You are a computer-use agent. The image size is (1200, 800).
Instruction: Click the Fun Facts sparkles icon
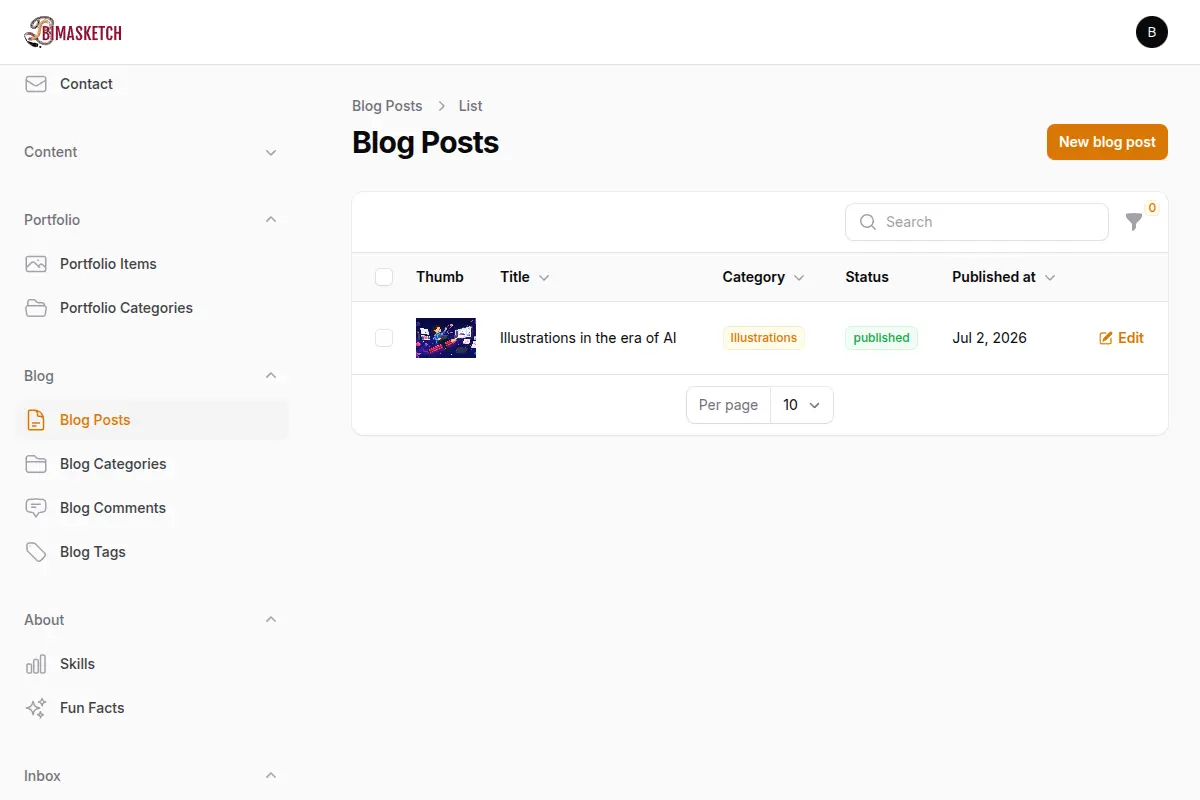36,708
